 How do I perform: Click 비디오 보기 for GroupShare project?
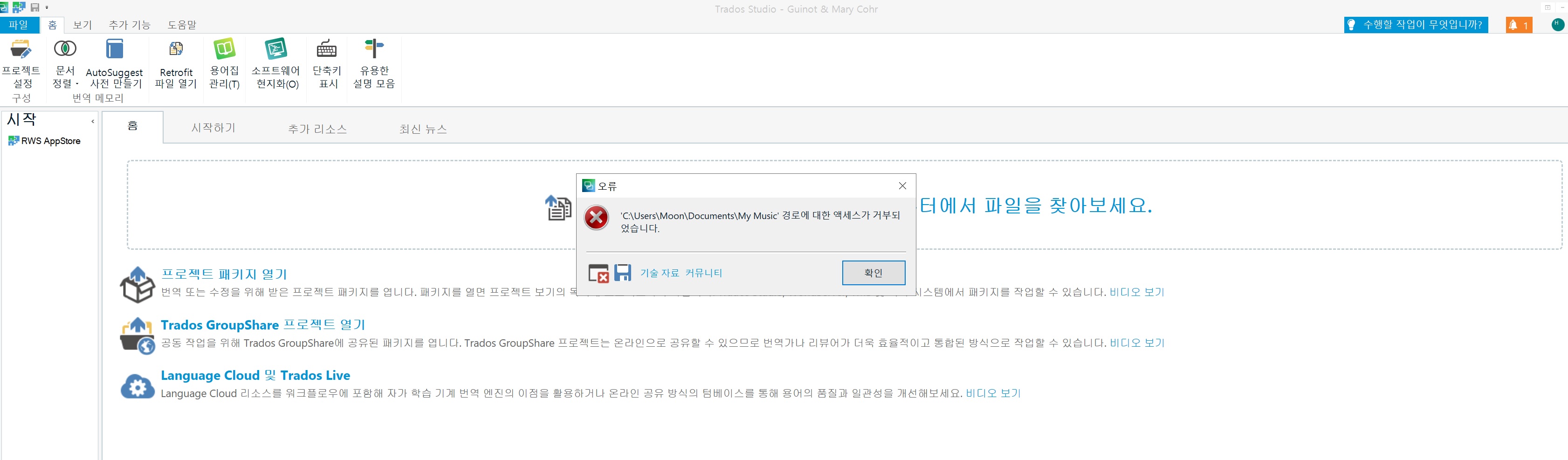click(1137, 343)
